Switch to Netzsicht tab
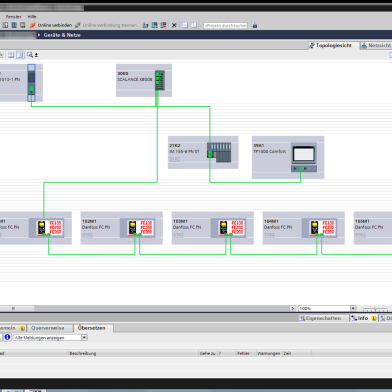Screen dimensions: 392x392 click(376, 46)
